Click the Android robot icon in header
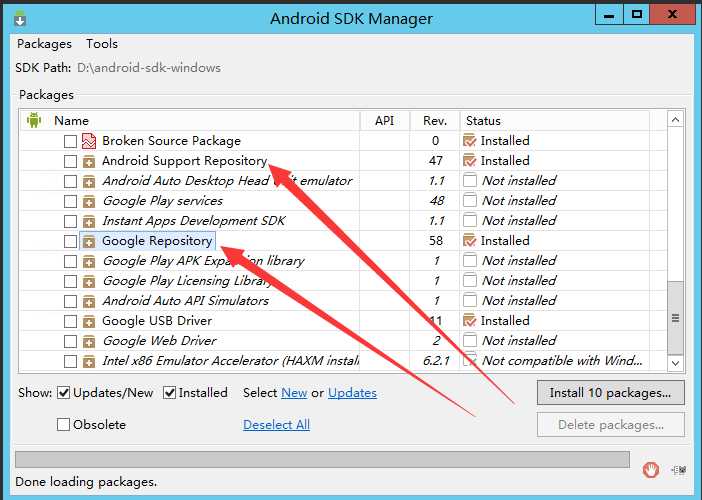 click(x=34, y=120)
